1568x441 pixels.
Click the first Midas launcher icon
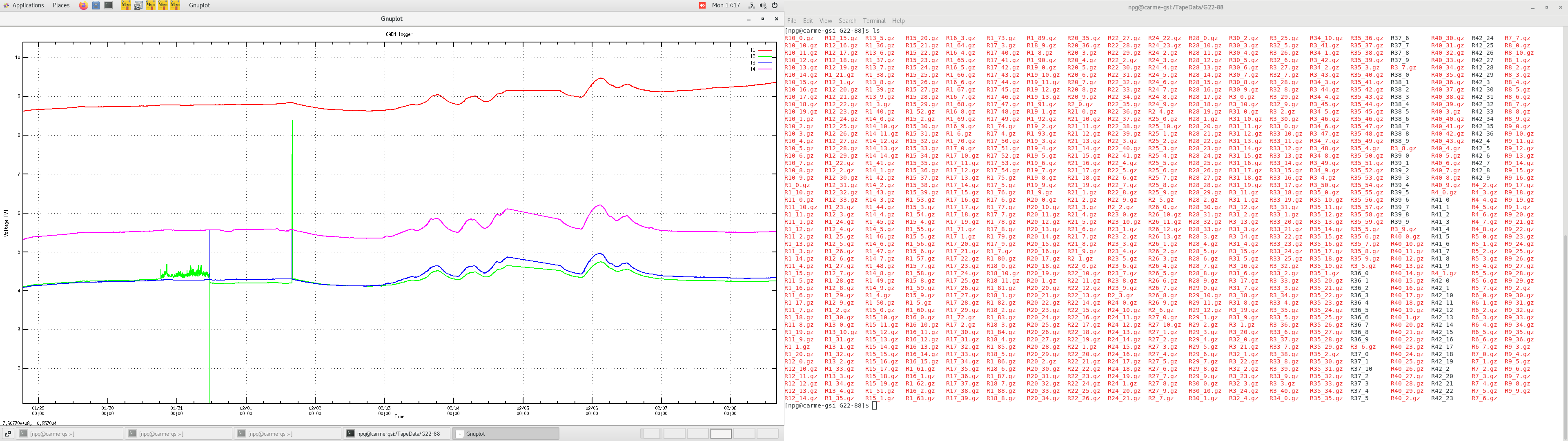(x=126, y=5)
